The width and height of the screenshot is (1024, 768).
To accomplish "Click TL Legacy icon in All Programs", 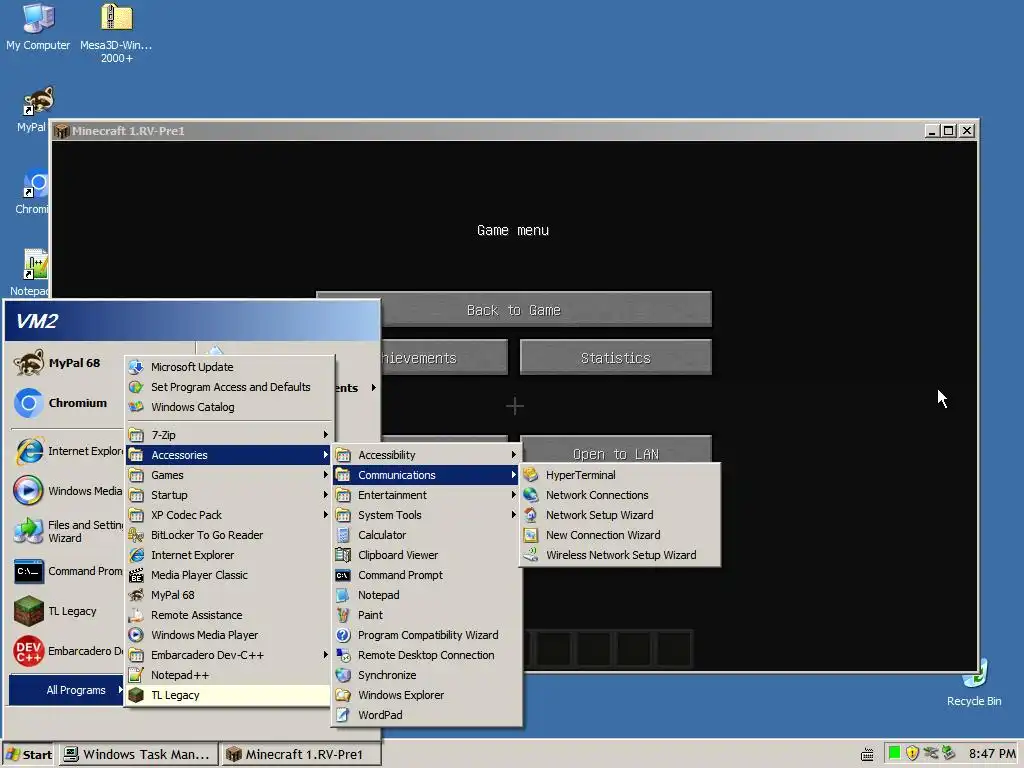I will click(136, 695).
